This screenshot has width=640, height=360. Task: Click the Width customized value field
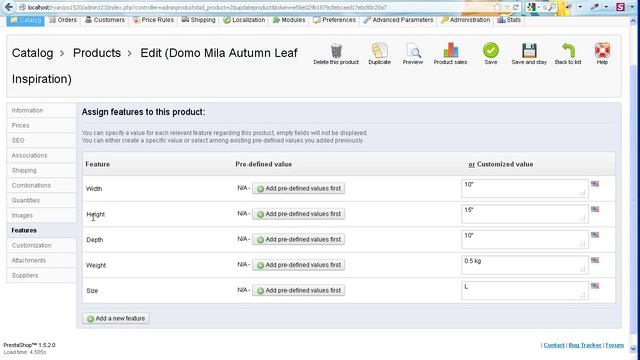pos(525,189)
